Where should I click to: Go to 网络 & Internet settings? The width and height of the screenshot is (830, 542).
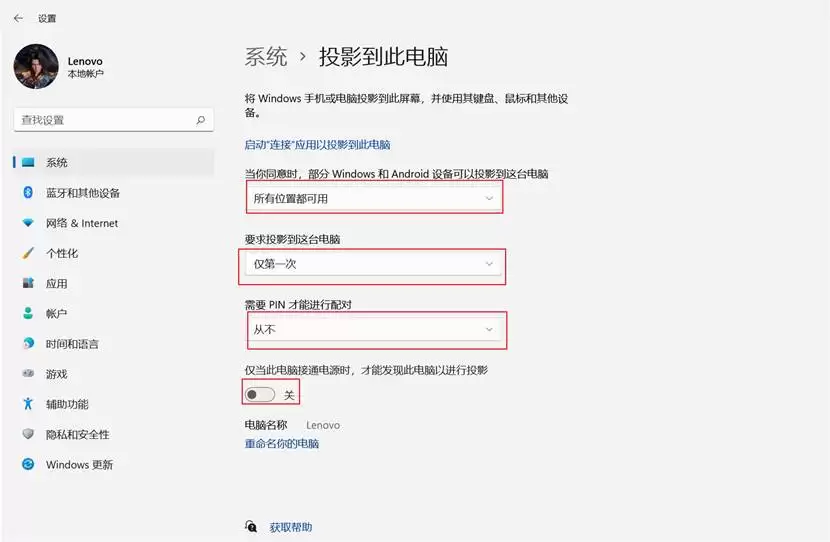tap(114, 223)
